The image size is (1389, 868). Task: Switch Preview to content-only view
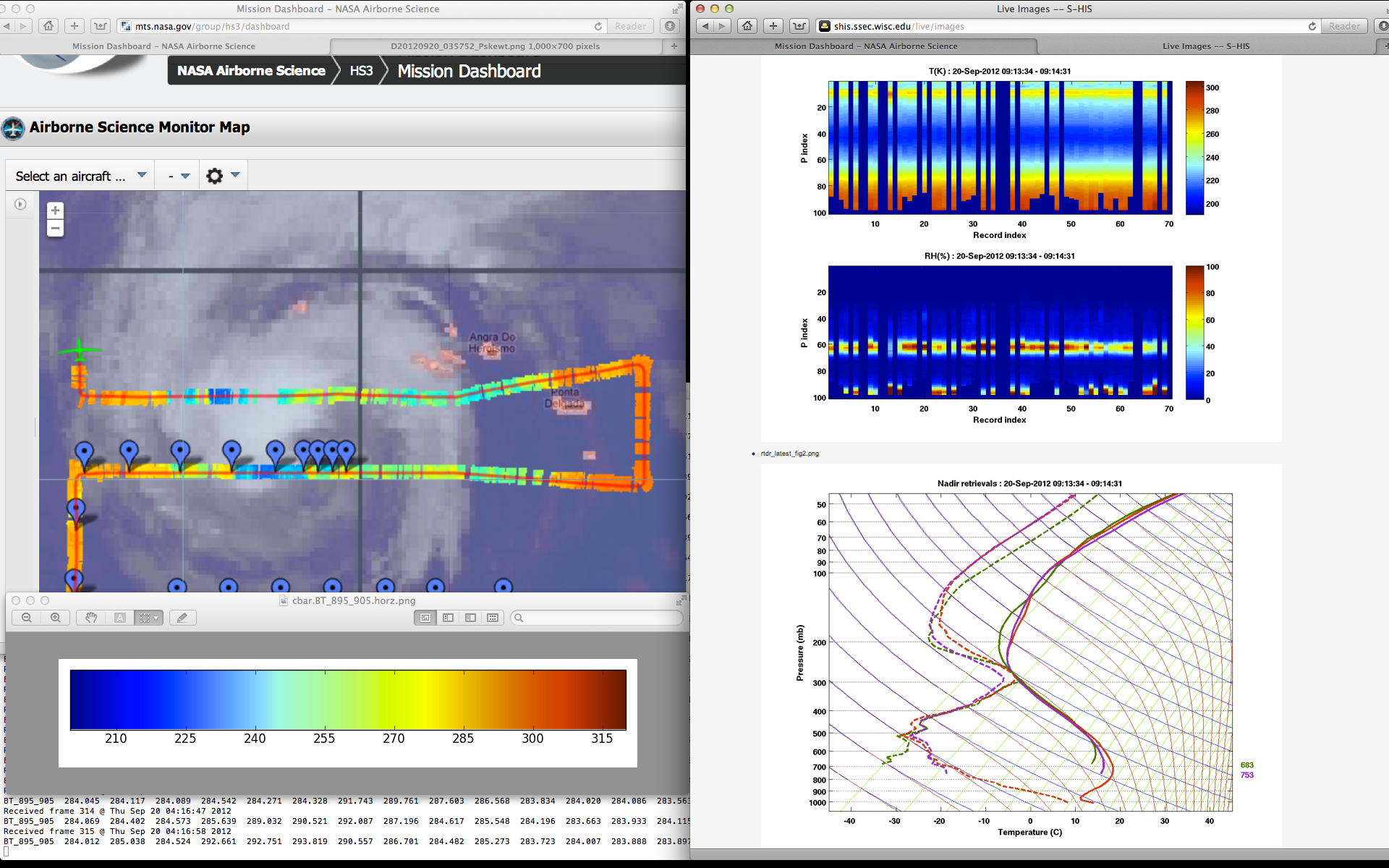[x=425, y=618]
